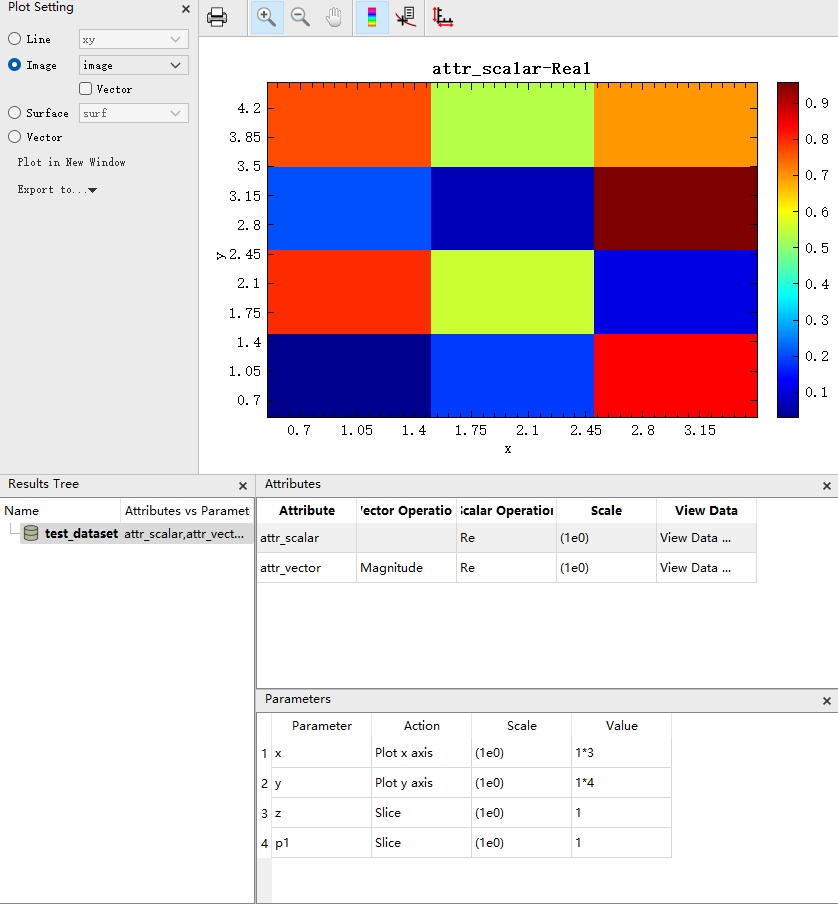
Task: Open the Surface type surf dropdown
Action: click(134, 113)
